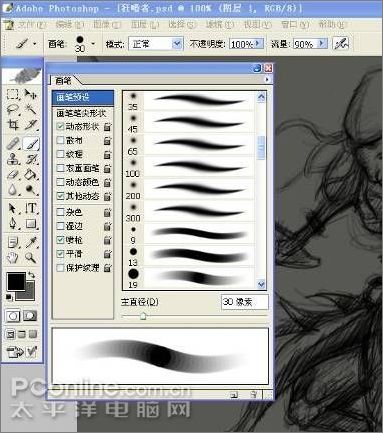The height and width of the screenshot is (433, 383).
Task: Open the Brushes panel flyout menu arrow
Action: [x=267, y=80]
